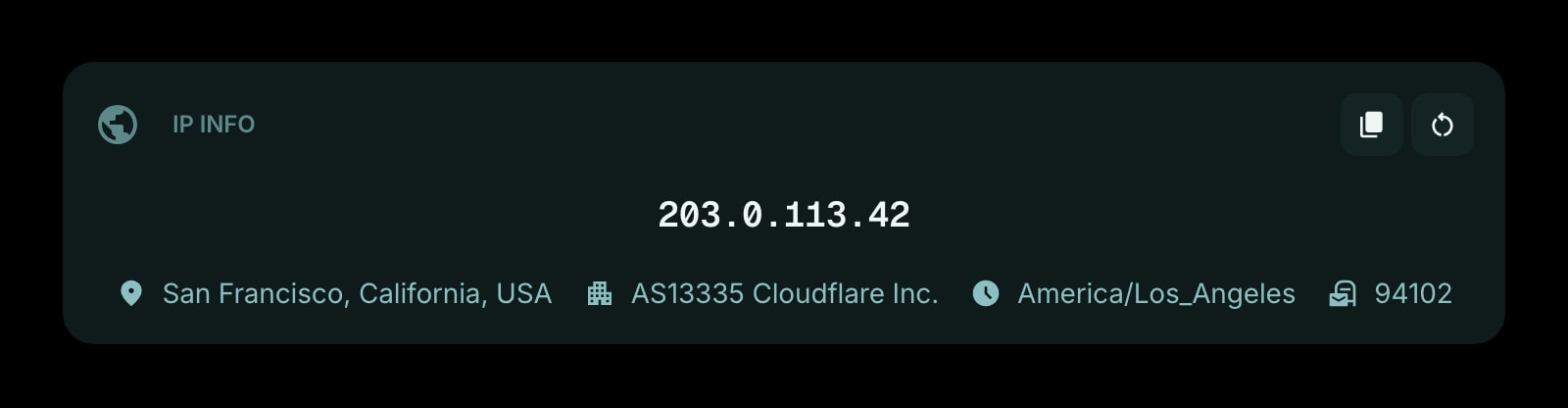Click the IP address 203.0.113.42
The width and height of the screenshot is (1568, 408).
coord(784,215)
